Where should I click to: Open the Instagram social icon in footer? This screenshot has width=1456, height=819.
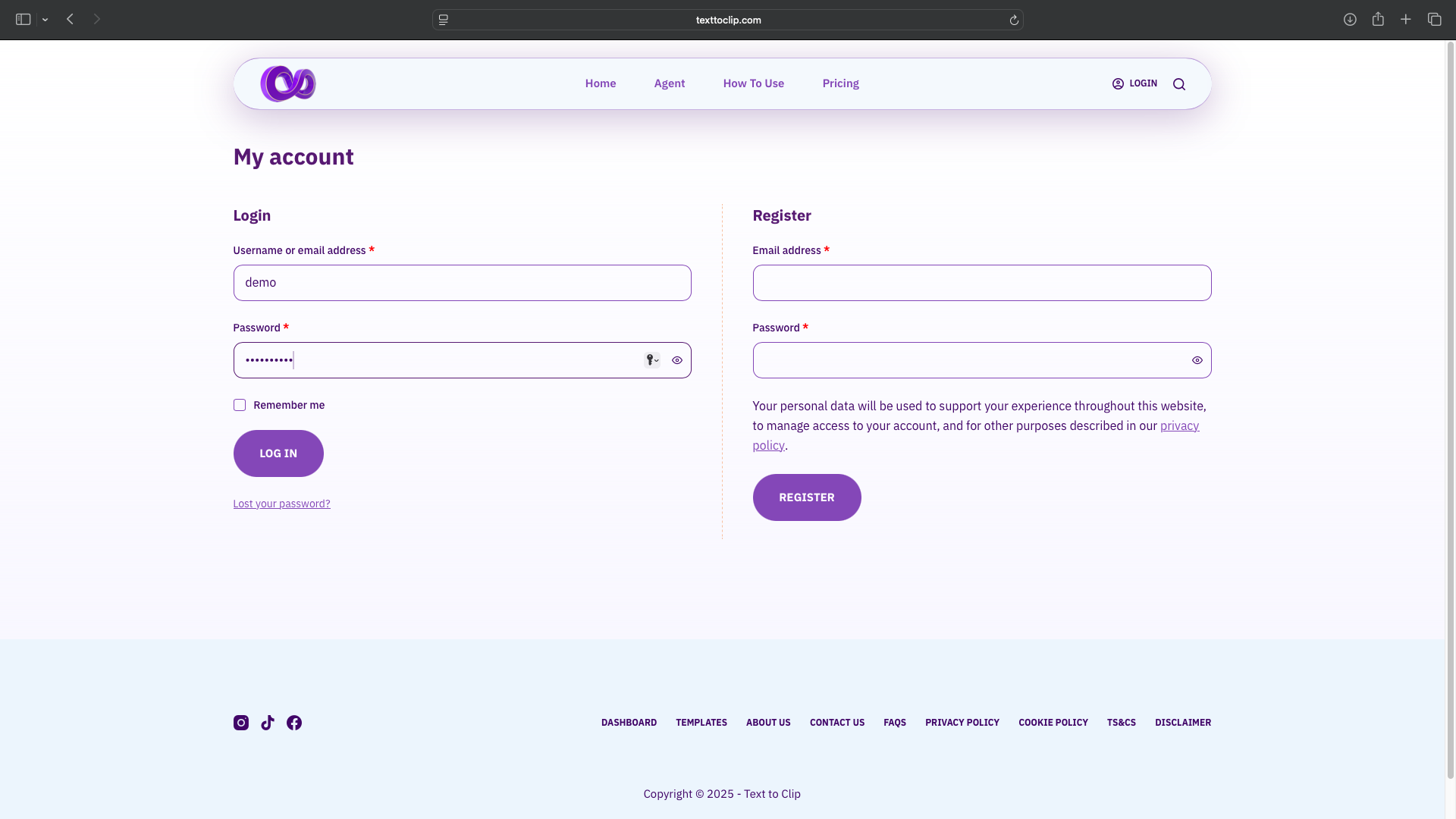[240, 723]
